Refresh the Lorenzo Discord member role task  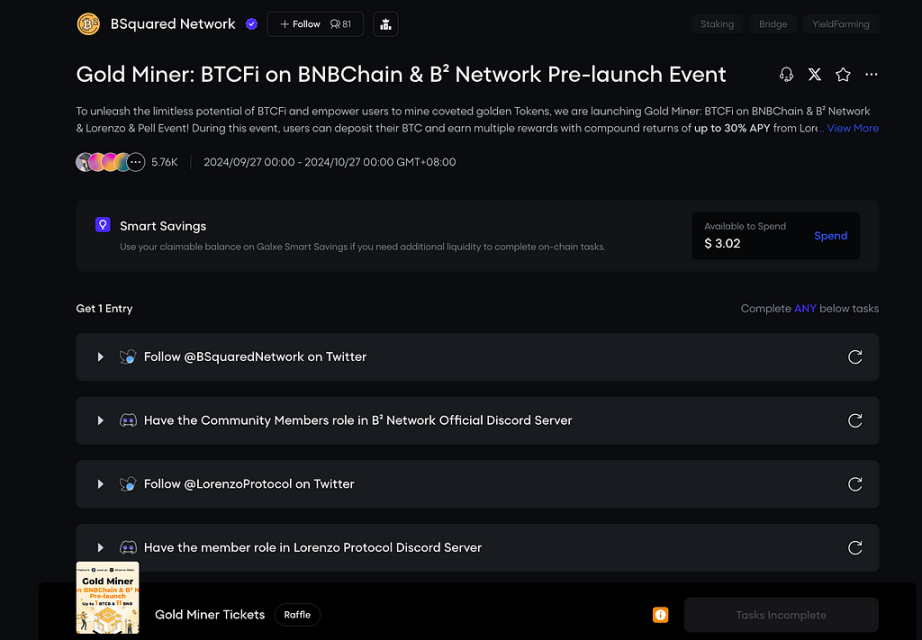tap(855, 548)
